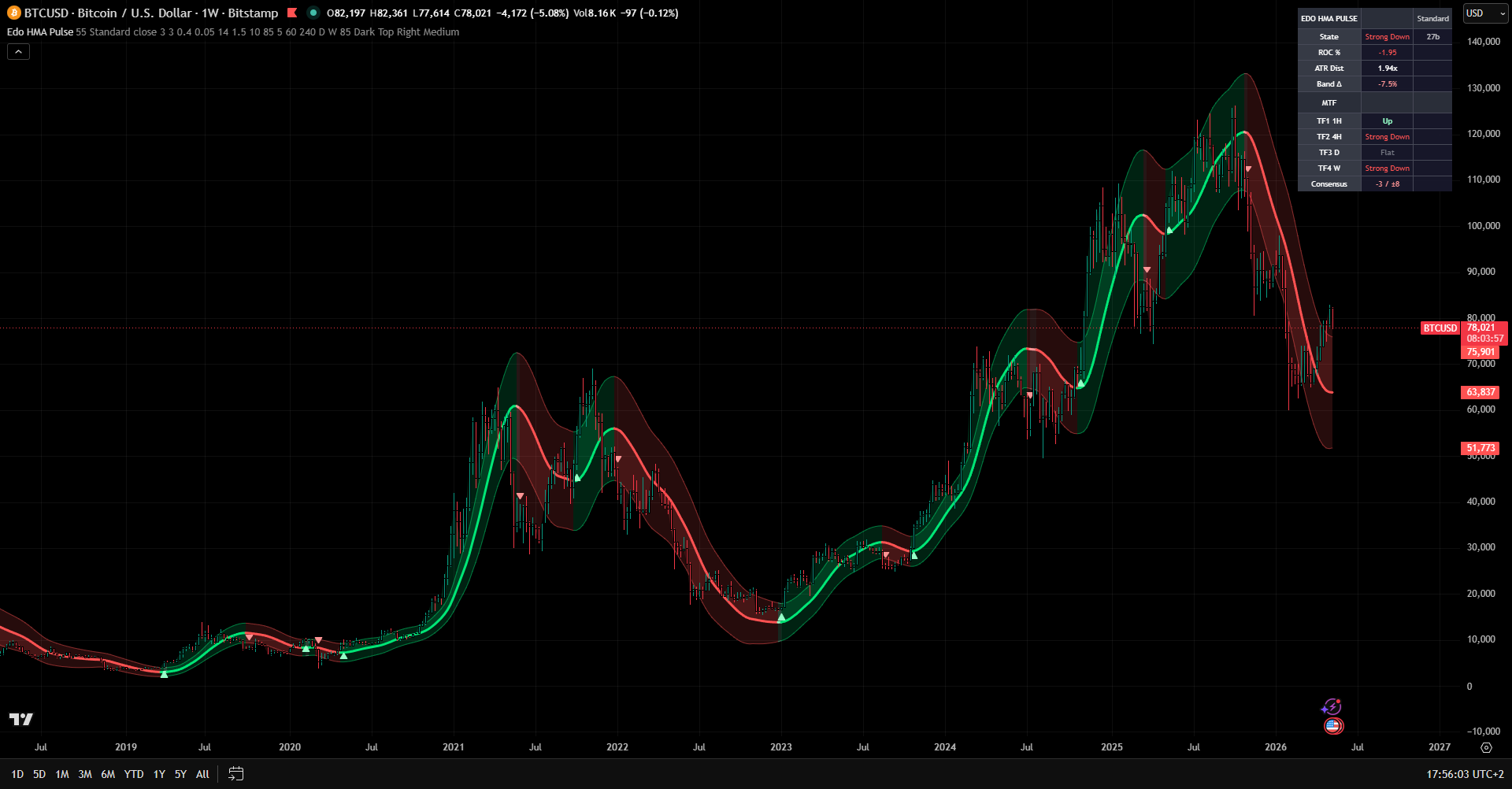
Task: Click the Band Δ value -7.5%
Action: tap(1388, 84)
